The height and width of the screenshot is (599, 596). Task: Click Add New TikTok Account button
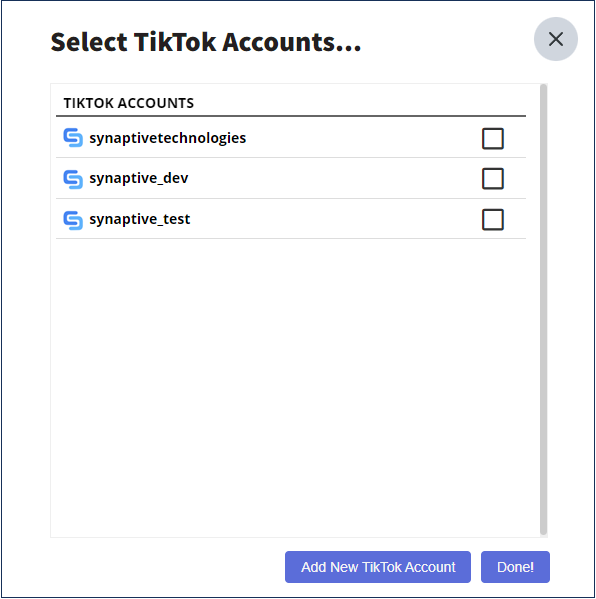[x=377, y=567]
